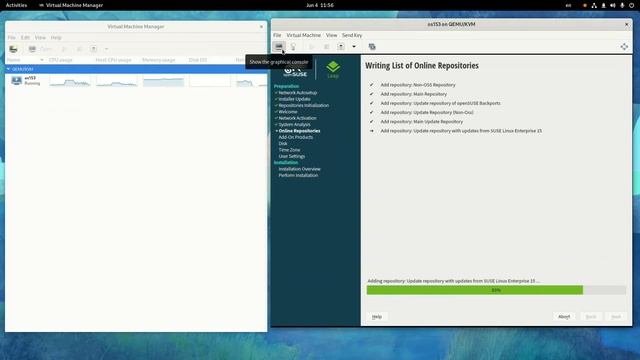This screenshot has width=640, height=360.
Task: Click the Next button in installer
Action: (616, 317)
